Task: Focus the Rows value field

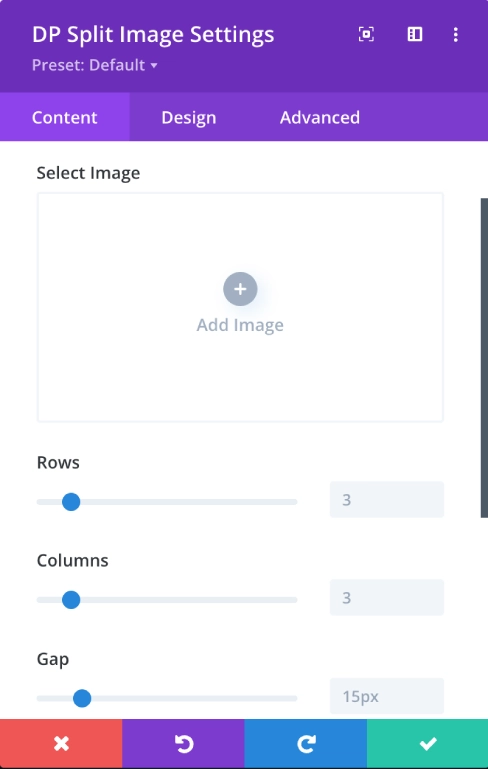Action: [x=387, y=500]
